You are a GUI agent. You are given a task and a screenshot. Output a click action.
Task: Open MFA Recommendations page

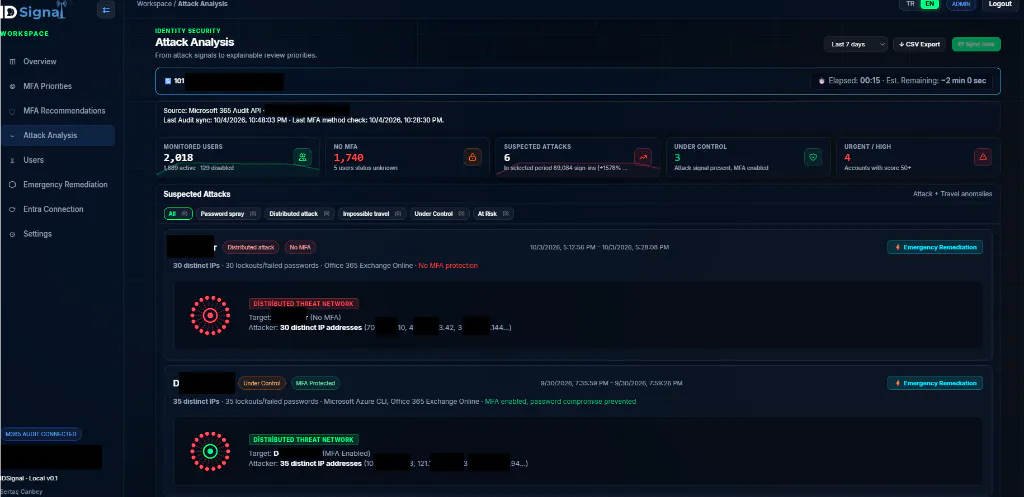[x=57, y=111]
